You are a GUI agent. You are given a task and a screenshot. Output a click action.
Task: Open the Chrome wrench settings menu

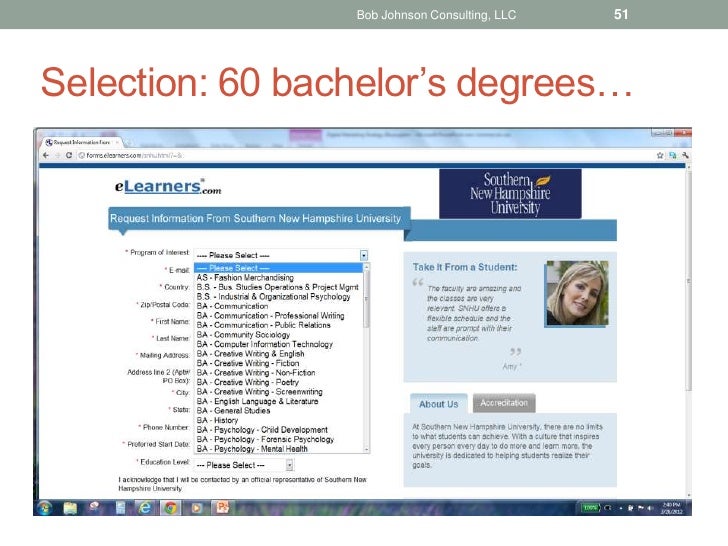(685, 155)
